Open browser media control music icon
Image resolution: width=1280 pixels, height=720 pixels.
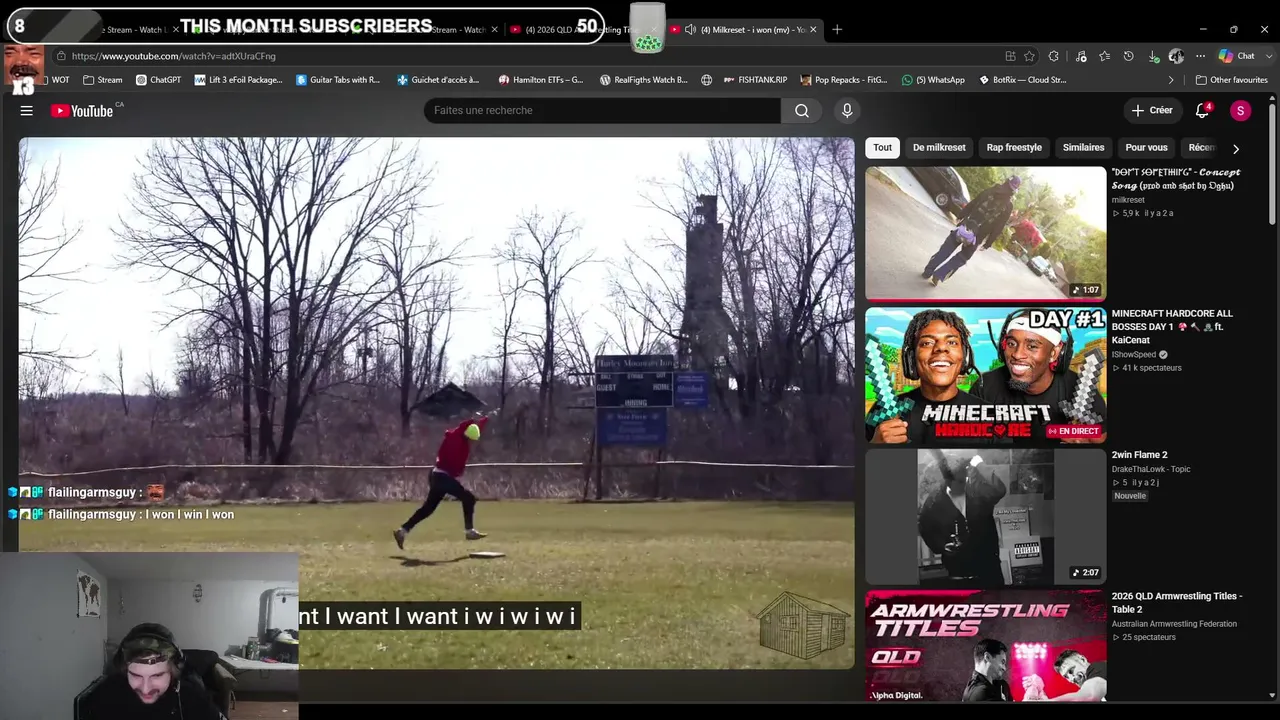(x=1080, y=56)
